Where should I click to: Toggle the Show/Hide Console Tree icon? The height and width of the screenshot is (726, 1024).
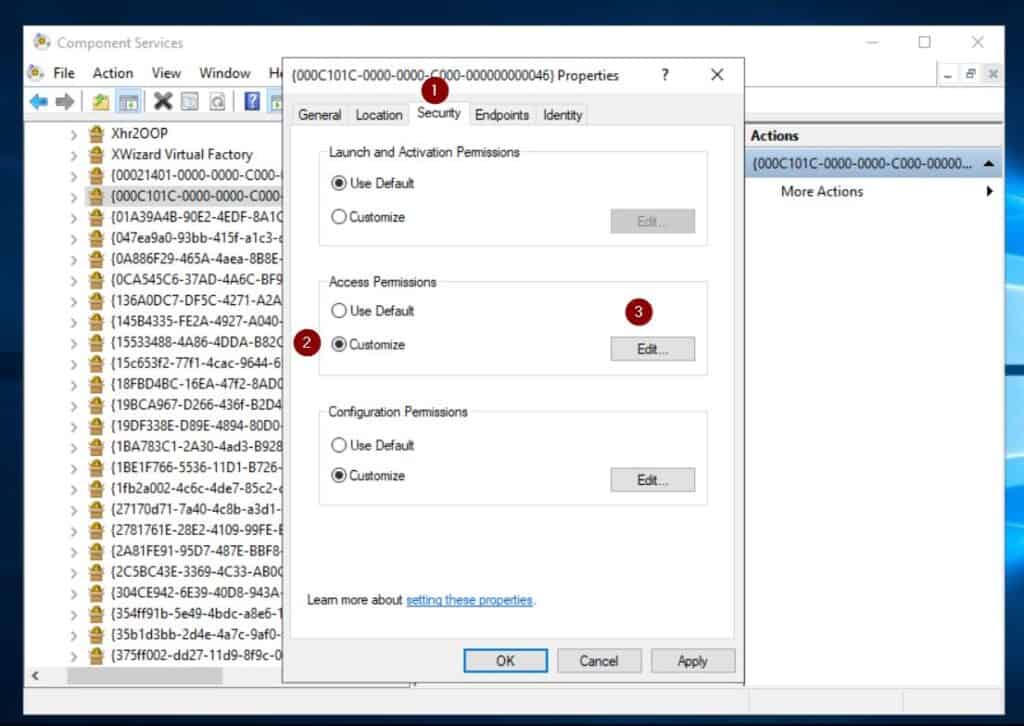[x=128, y=102]
